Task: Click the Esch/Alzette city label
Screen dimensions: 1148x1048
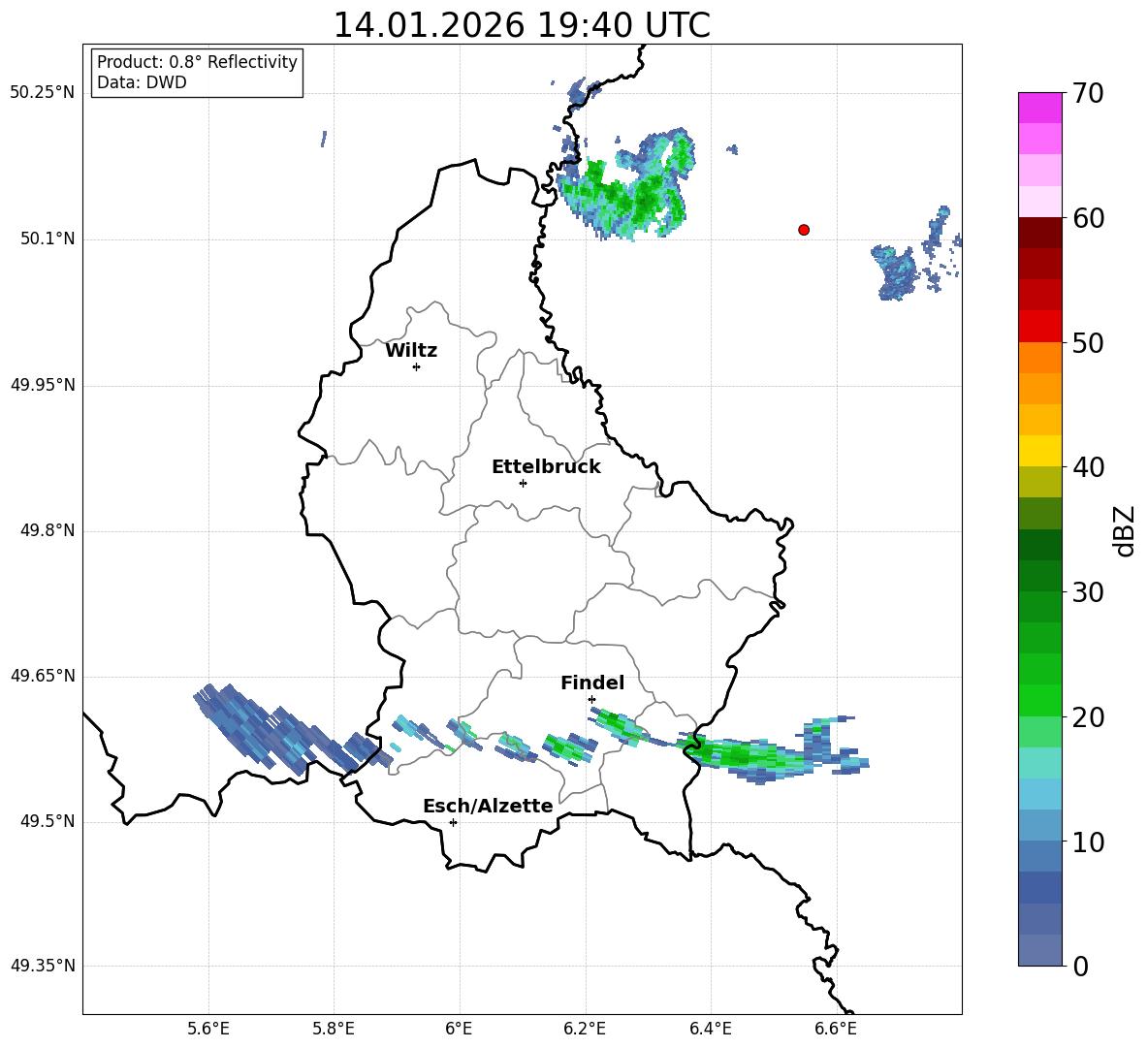Action: tap(488, 806)
